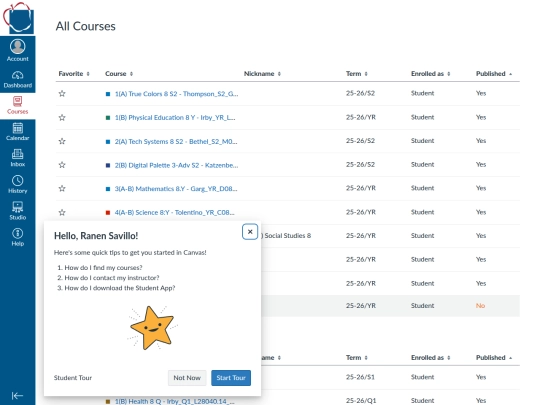
Task: Open the History panel
Action: 18,185
